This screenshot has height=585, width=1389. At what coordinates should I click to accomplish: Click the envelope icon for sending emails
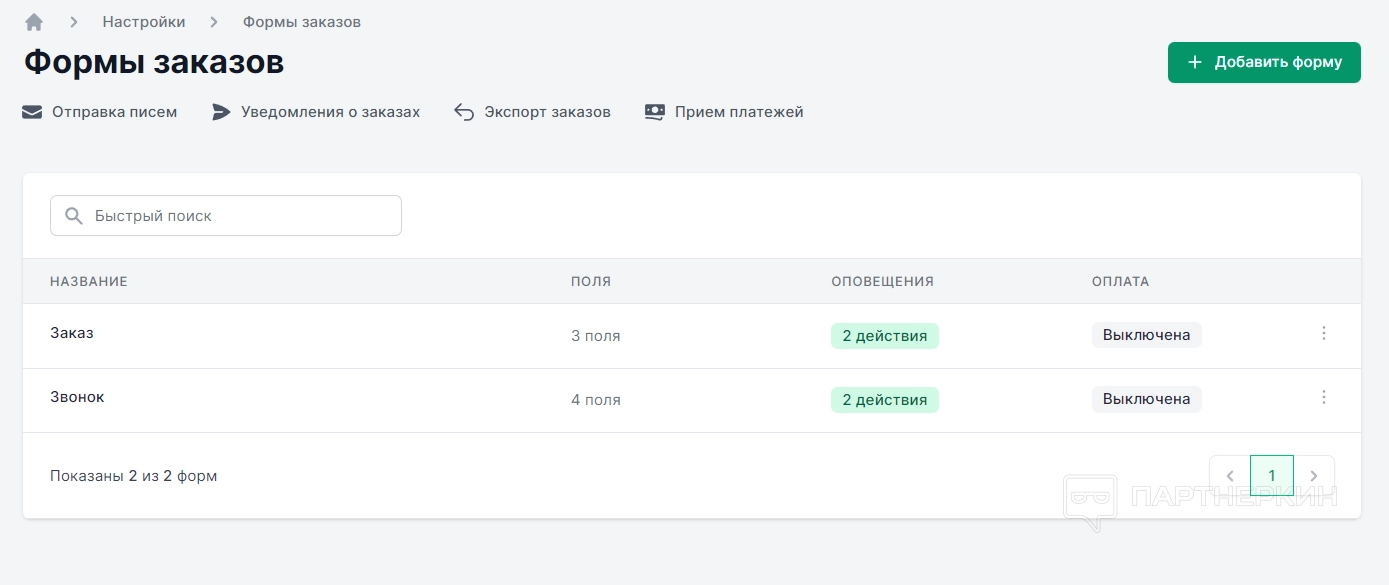pos(32,112)
